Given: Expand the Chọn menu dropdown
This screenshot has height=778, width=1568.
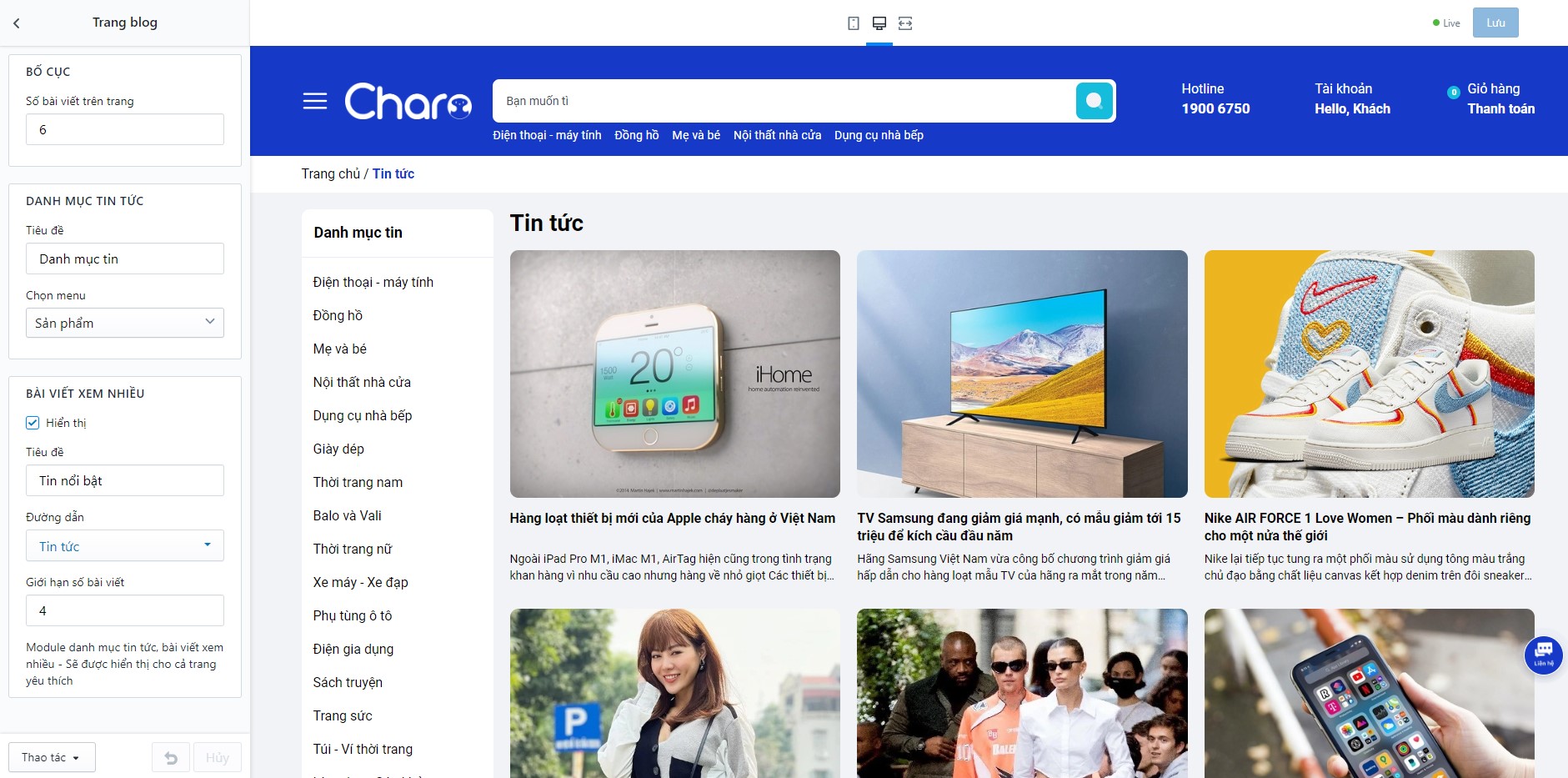Looking at the screenshot, I should coord(125,323).
